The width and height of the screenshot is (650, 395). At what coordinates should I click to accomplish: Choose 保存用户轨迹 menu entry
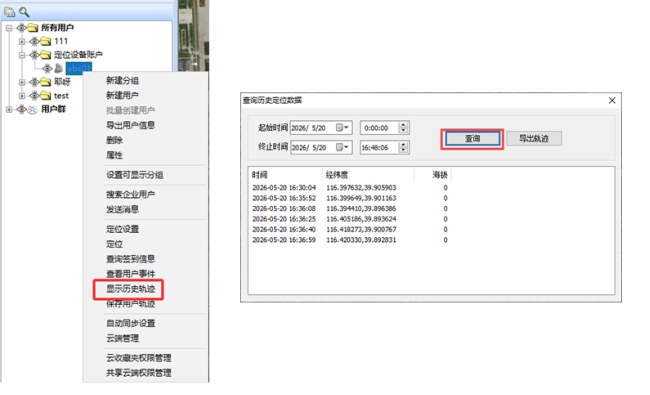(x=131, y=304)
